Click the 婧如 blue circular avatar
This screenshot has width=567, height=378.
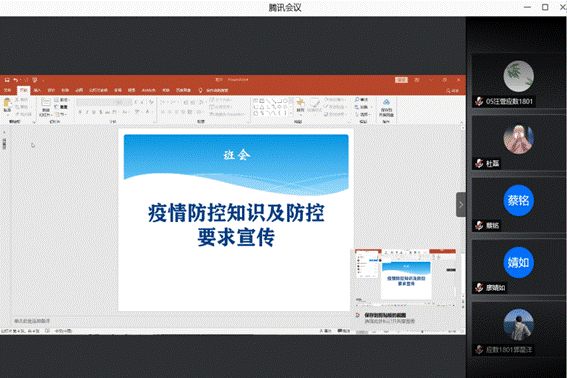519,263
